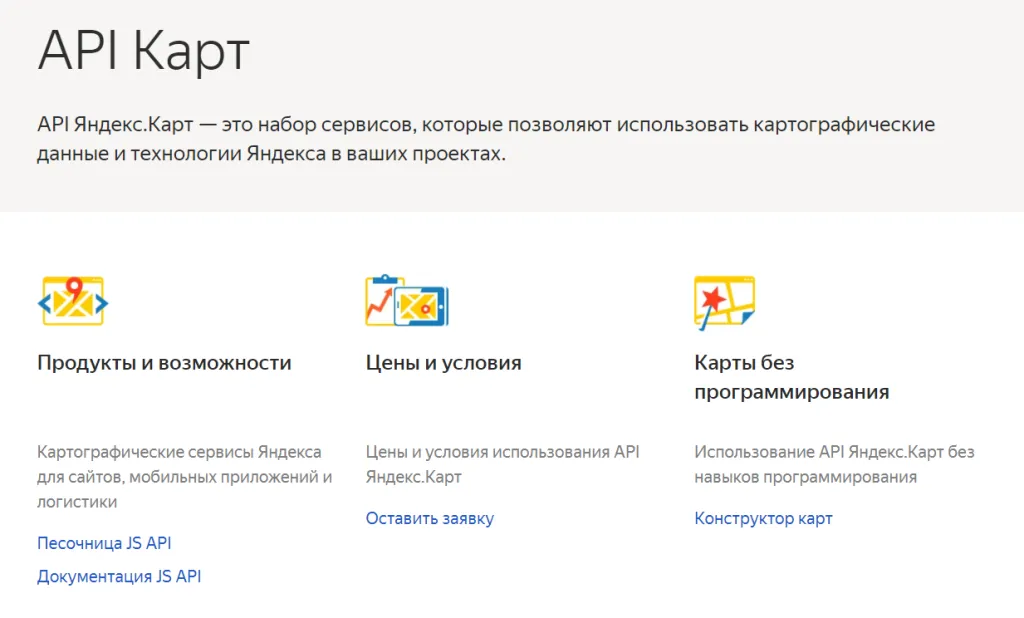Click the rising graph clipboard in the prices icon
1024x618 pixels.
coord(380,299)
